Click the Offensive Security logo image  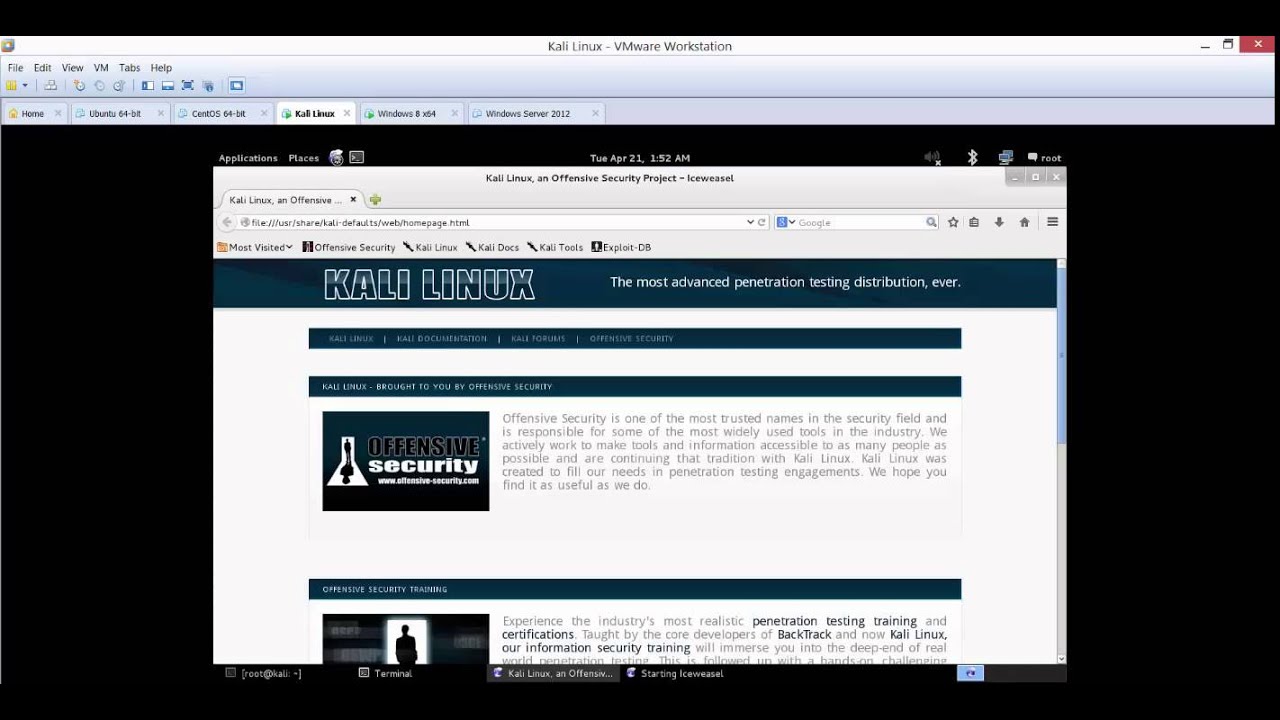tap(406, 461)
